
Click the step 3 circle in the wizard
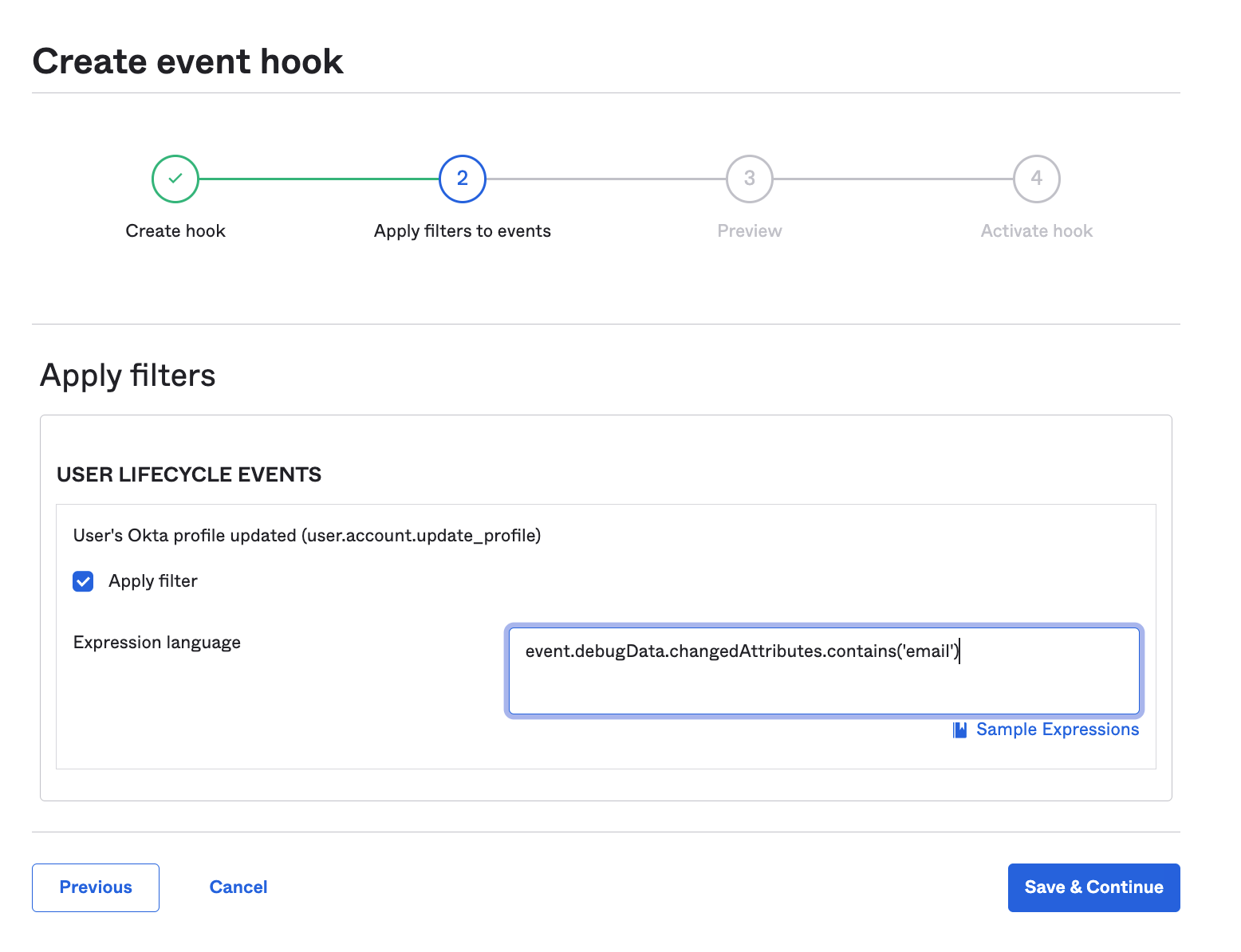750,179
